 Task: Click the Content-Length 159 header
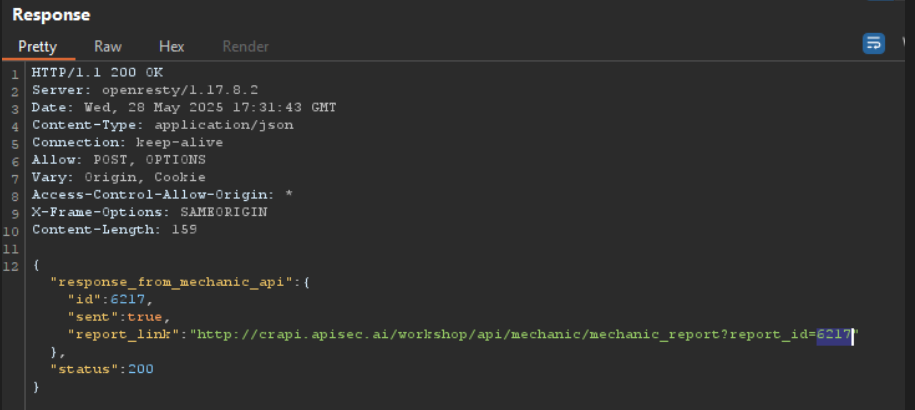(x=114, y=230)
